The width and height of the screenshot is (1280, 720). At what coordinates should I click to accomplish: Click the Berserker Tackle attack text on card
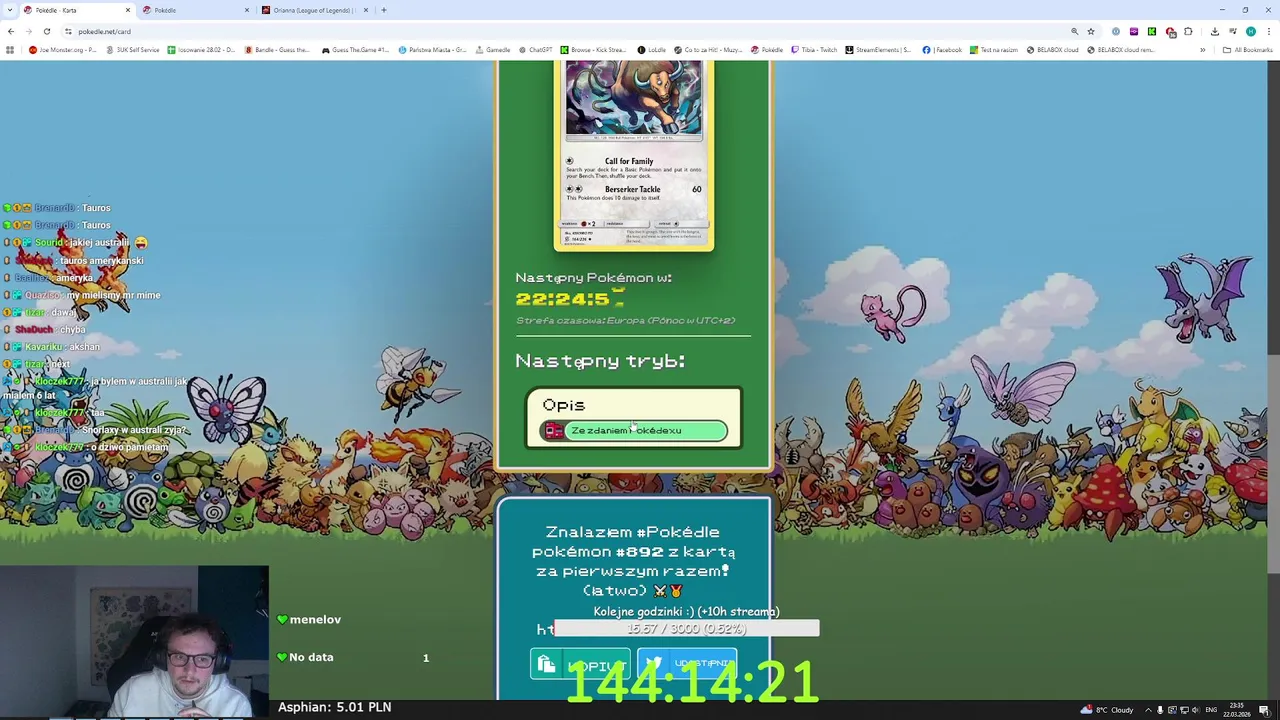click(632, 189)
